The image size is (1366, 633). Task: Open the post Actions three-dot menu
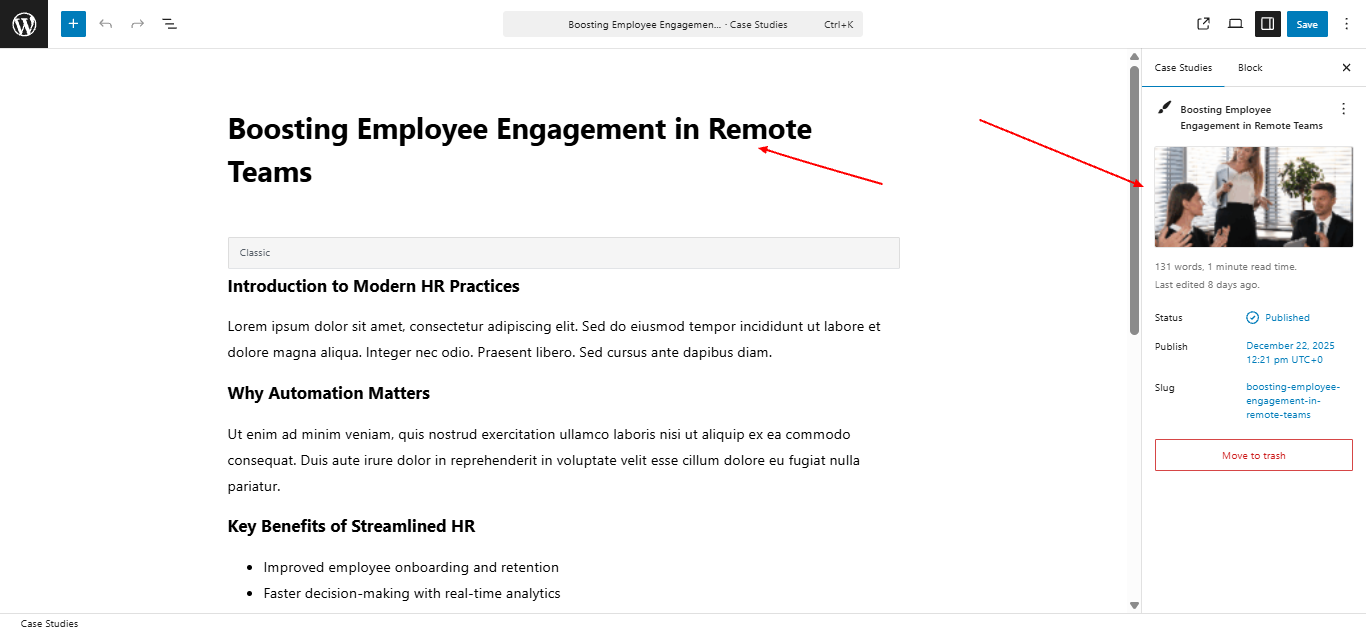click(1343, 109)
